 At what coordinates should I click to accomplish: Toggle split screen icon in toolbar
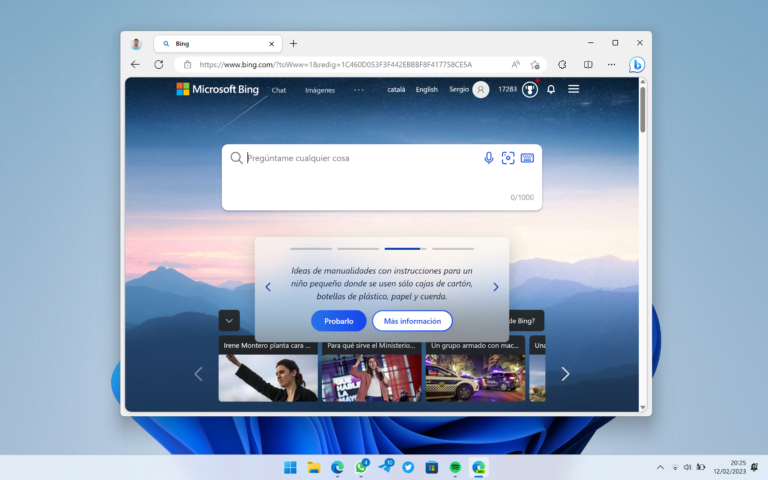tap(588, 65)
